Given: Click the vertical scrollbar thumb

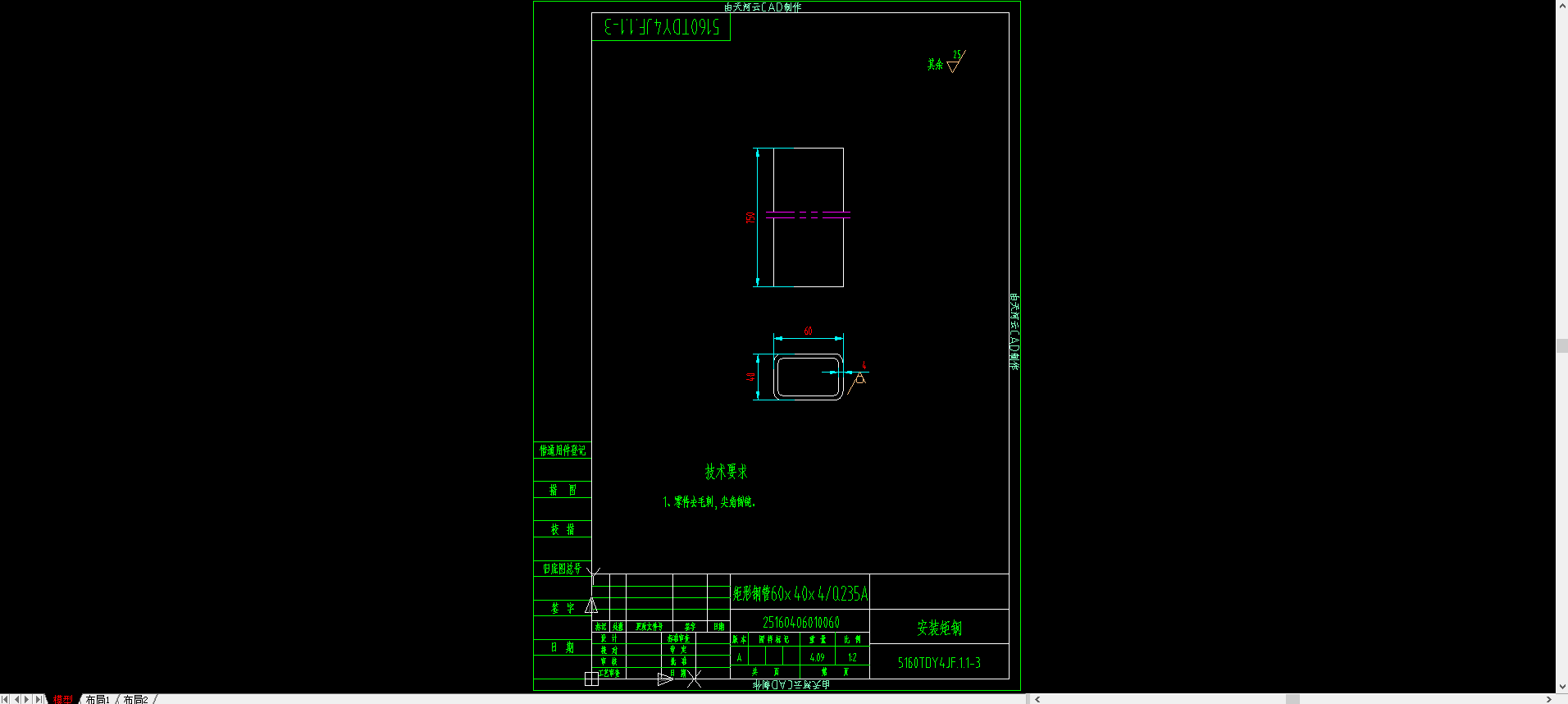Looking at the screenshot, I should tap(1561, 345).
